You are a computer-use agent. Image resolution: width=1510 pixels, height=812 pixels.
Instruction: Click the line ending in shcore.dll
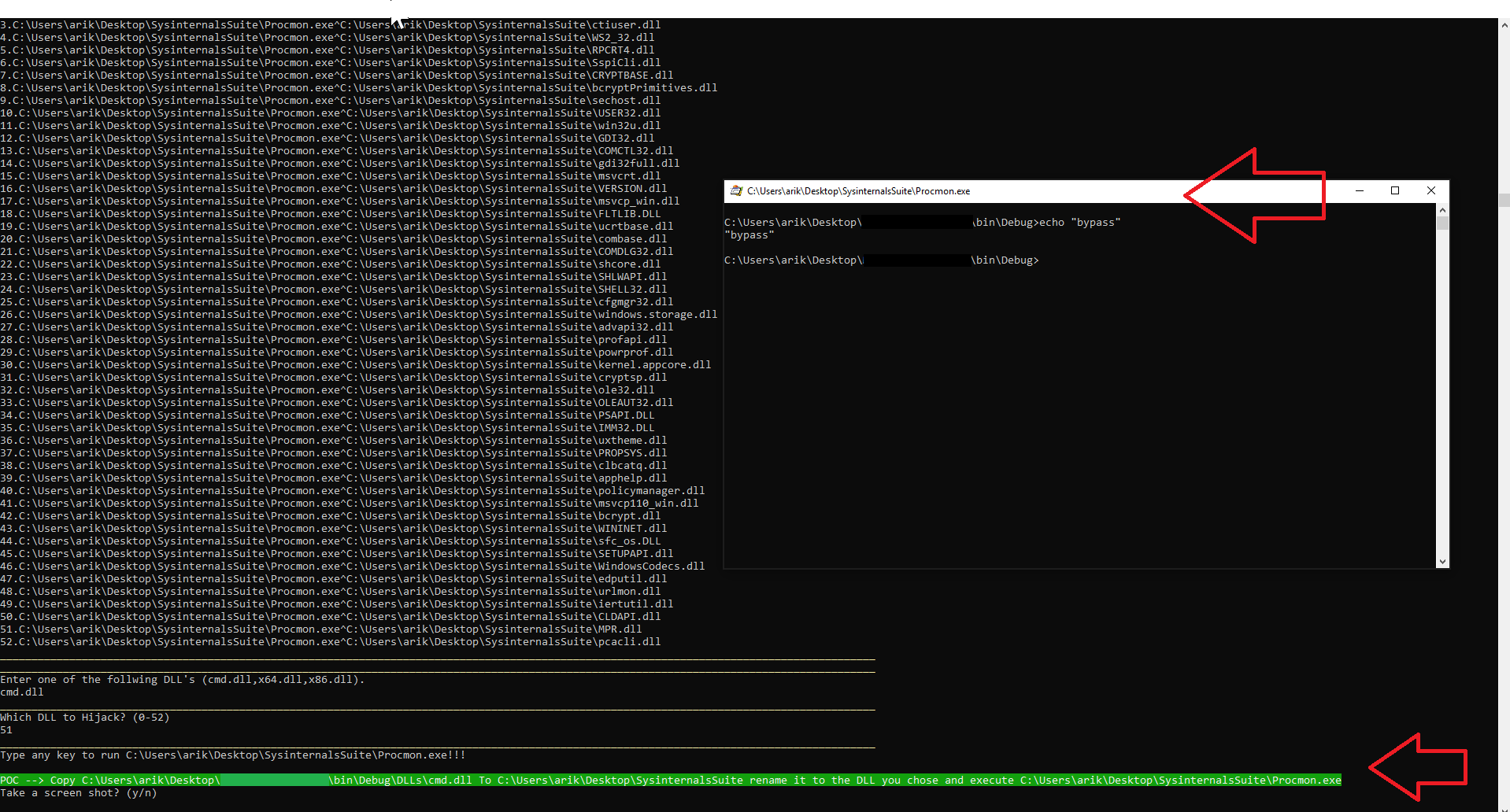[331, 264]
